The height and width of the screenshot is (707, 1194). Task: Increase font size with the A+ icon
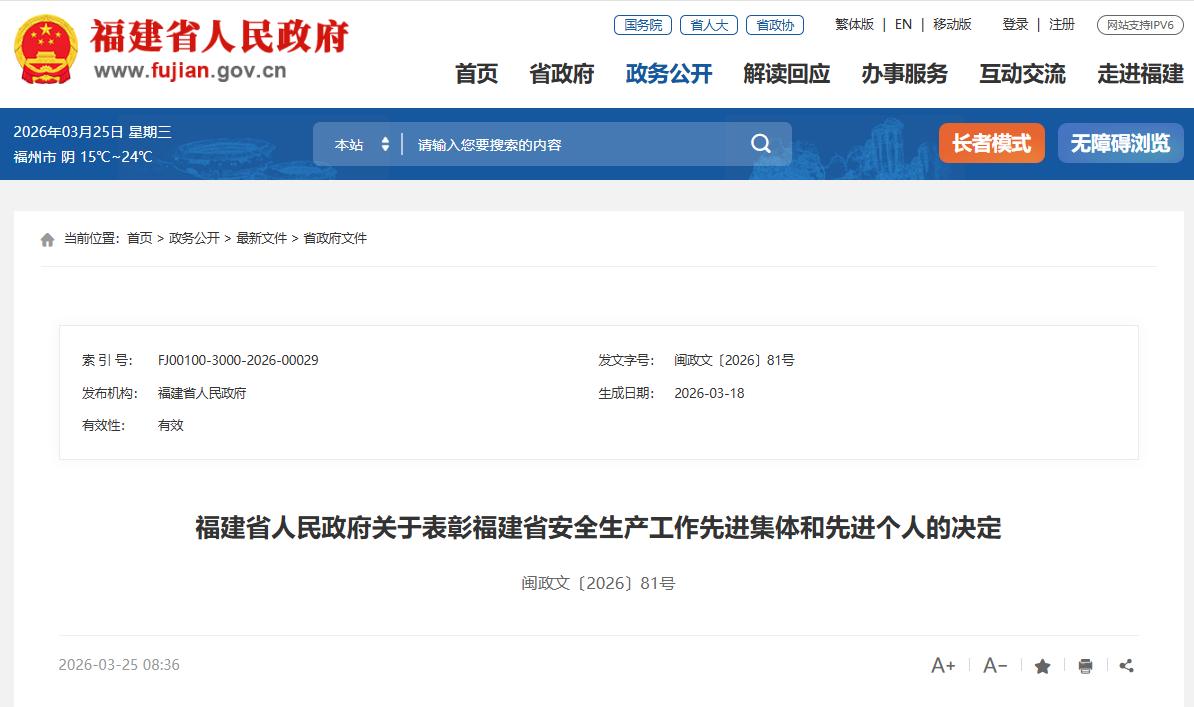tap(941, 664)
